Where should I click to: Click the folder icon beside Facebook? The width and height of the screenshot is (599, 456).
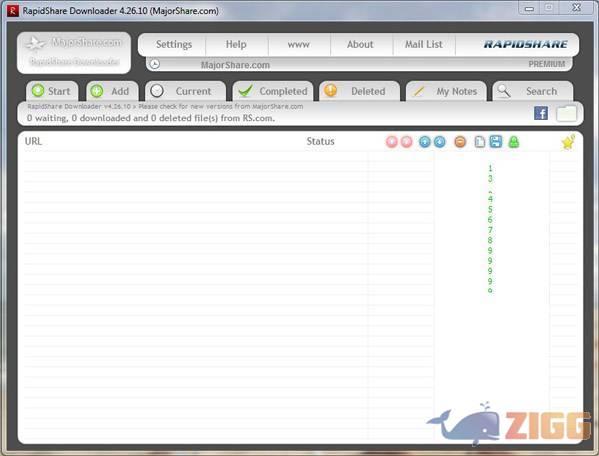click(567, 114)
